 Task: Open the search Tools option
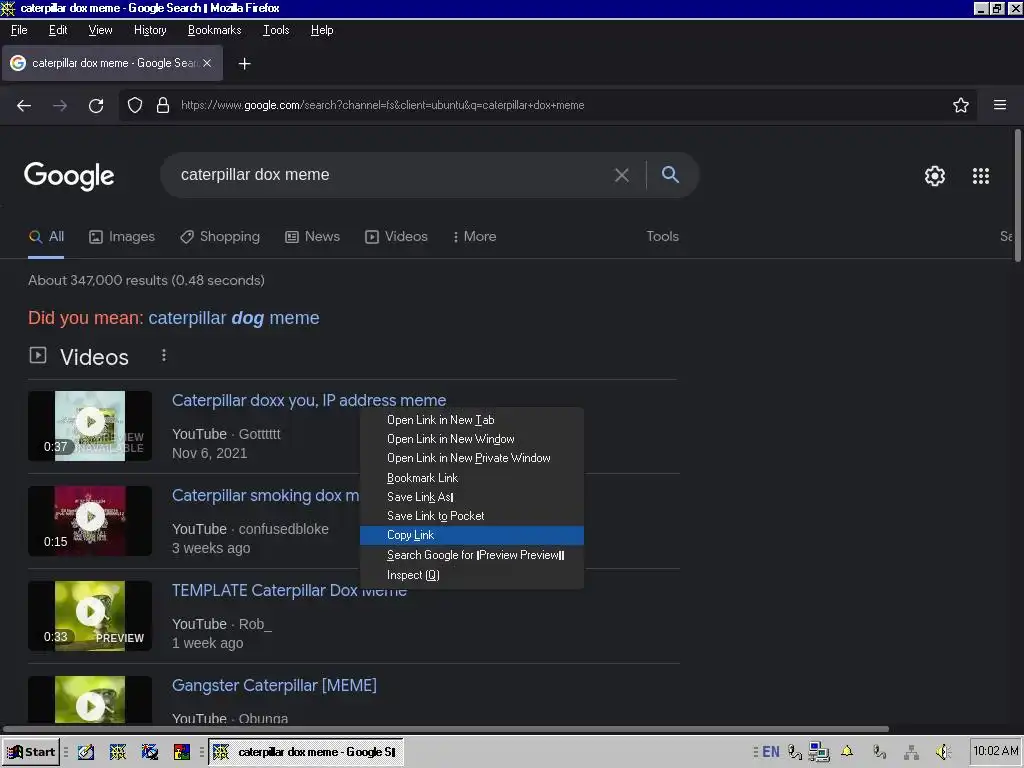point(662,236)
